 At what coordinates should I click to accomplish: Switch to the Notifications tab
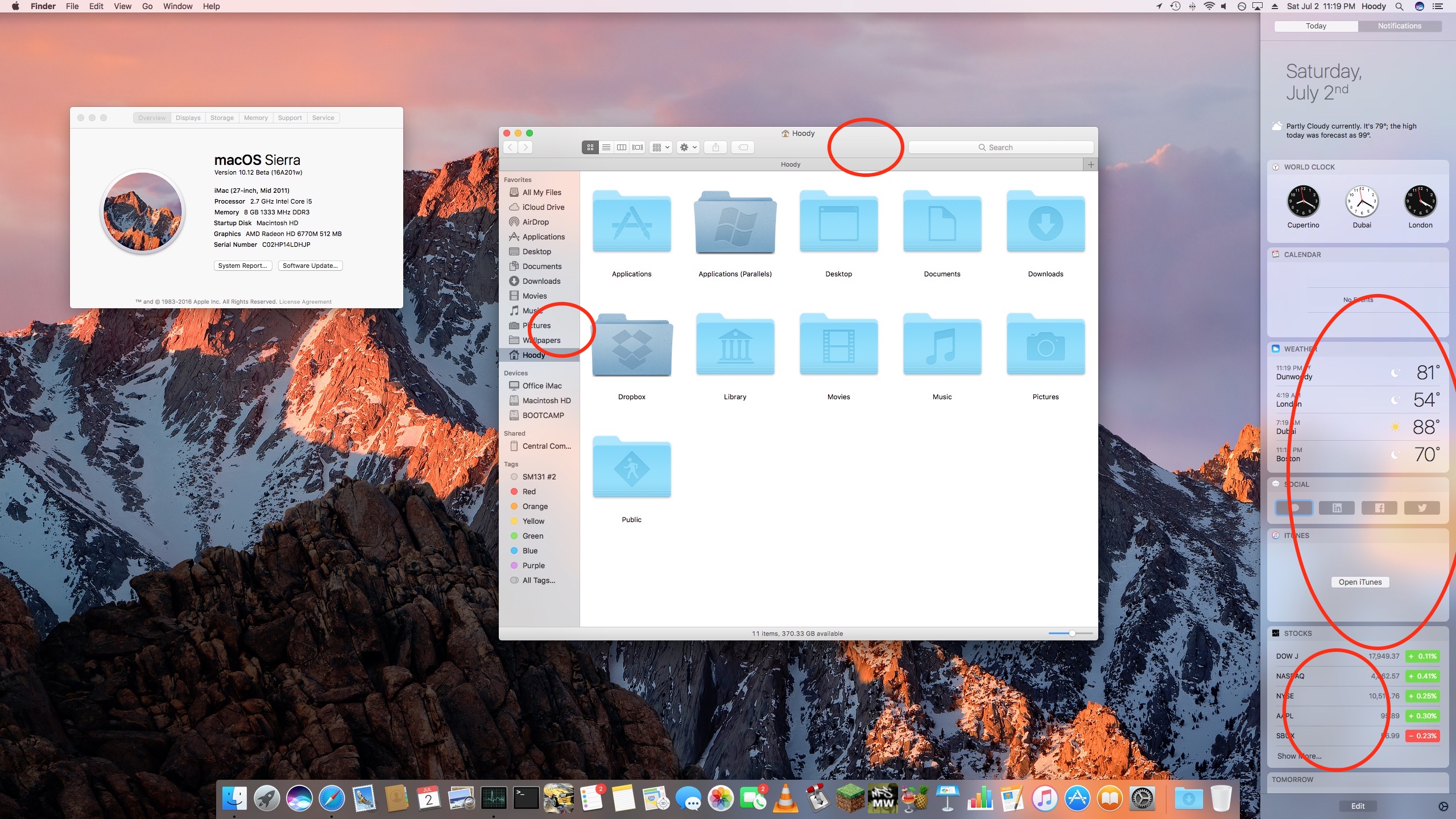click(x=1399, y=26)
